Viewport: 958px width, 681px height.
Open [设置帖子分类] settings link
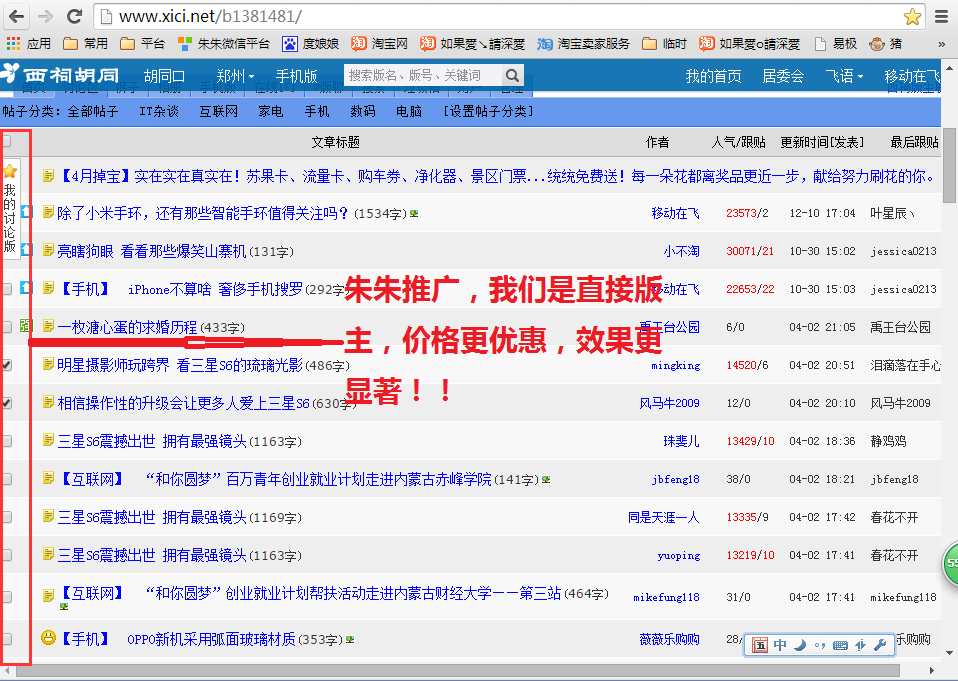[488, 111]
